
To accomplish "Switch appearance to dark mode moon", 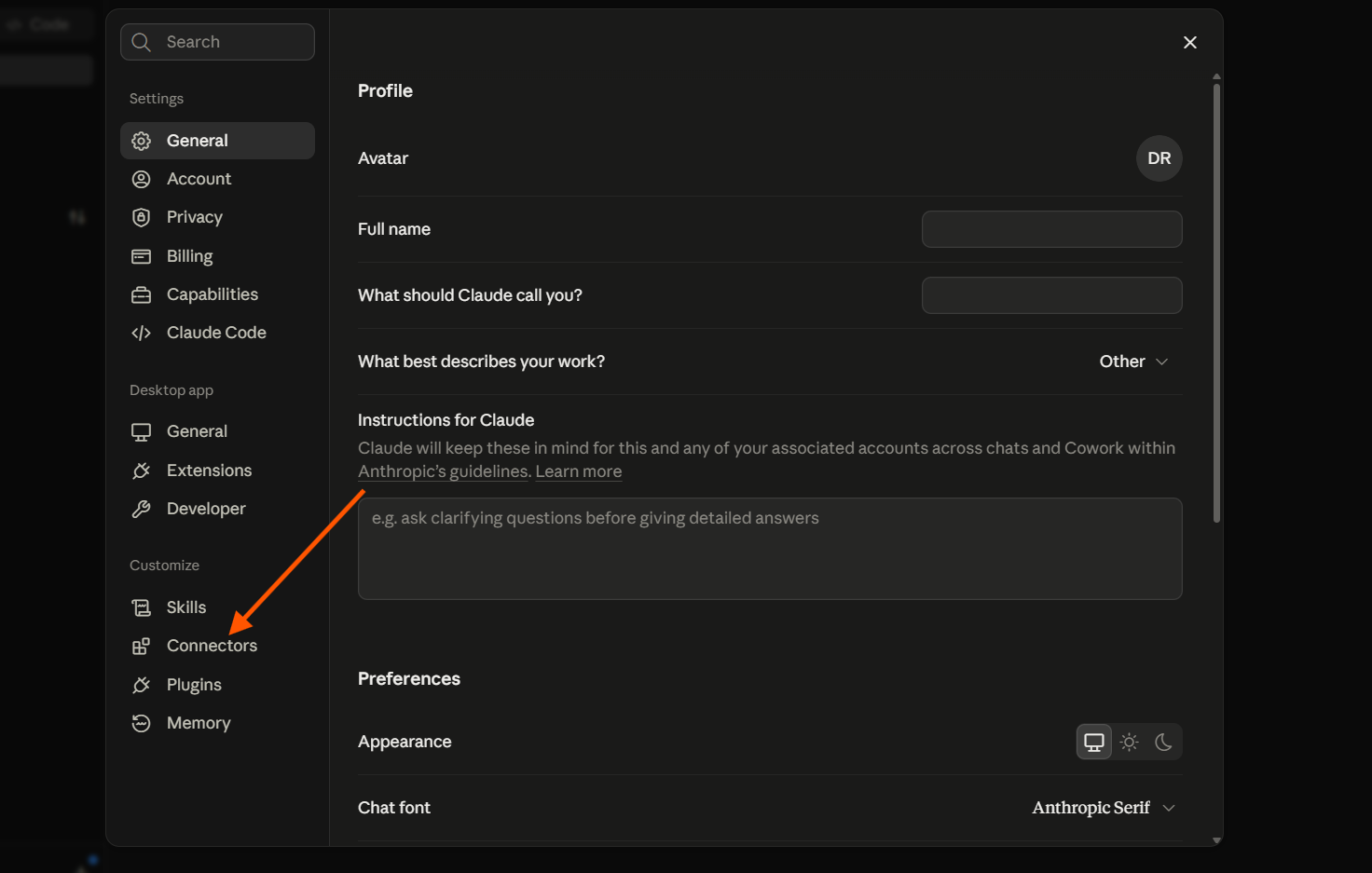I will [x=1163, y=742].
